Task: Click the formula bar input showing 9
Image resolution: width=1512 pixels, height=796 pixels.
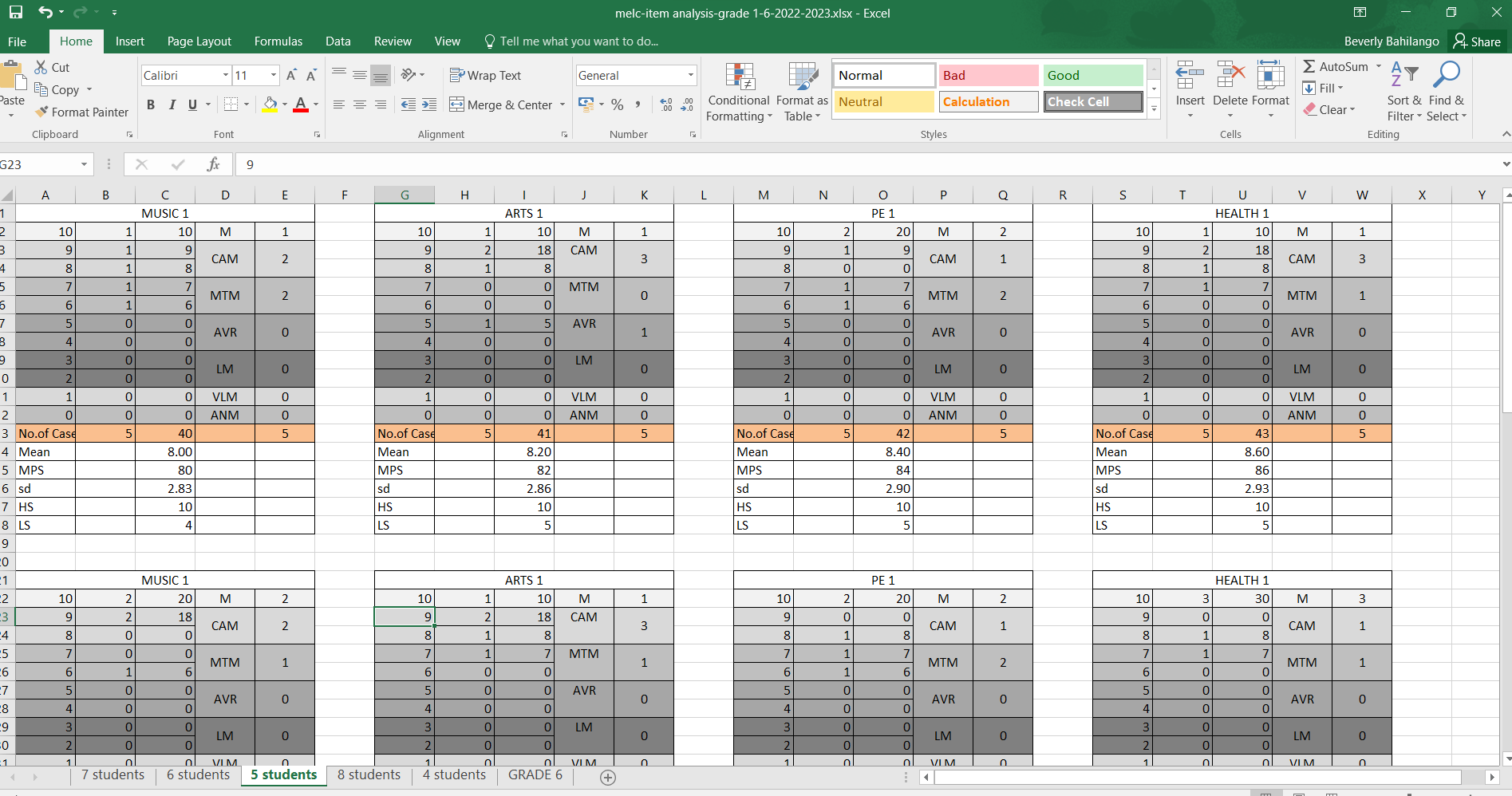Action: (867, 164)
